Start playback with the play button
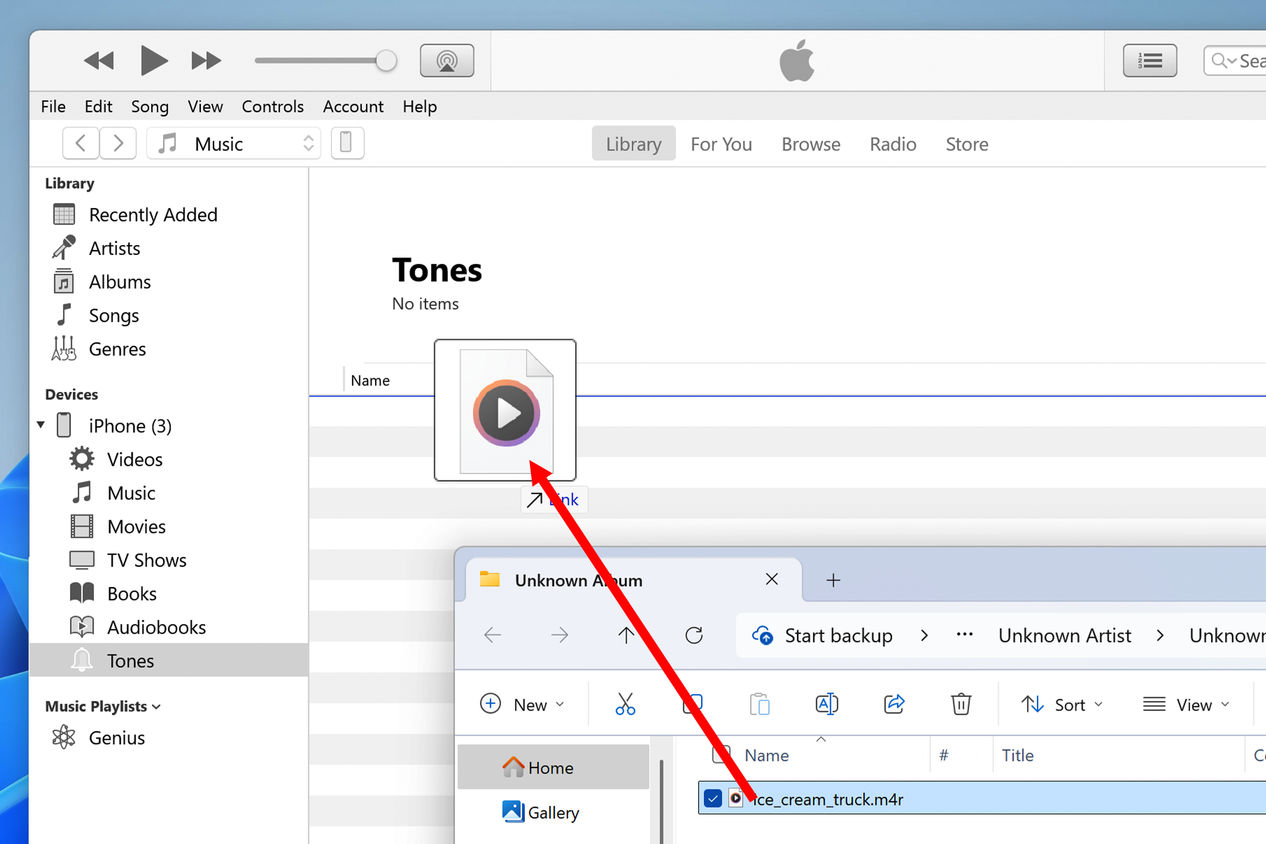This screenshot has width=1266, height=844. [153, 61]
